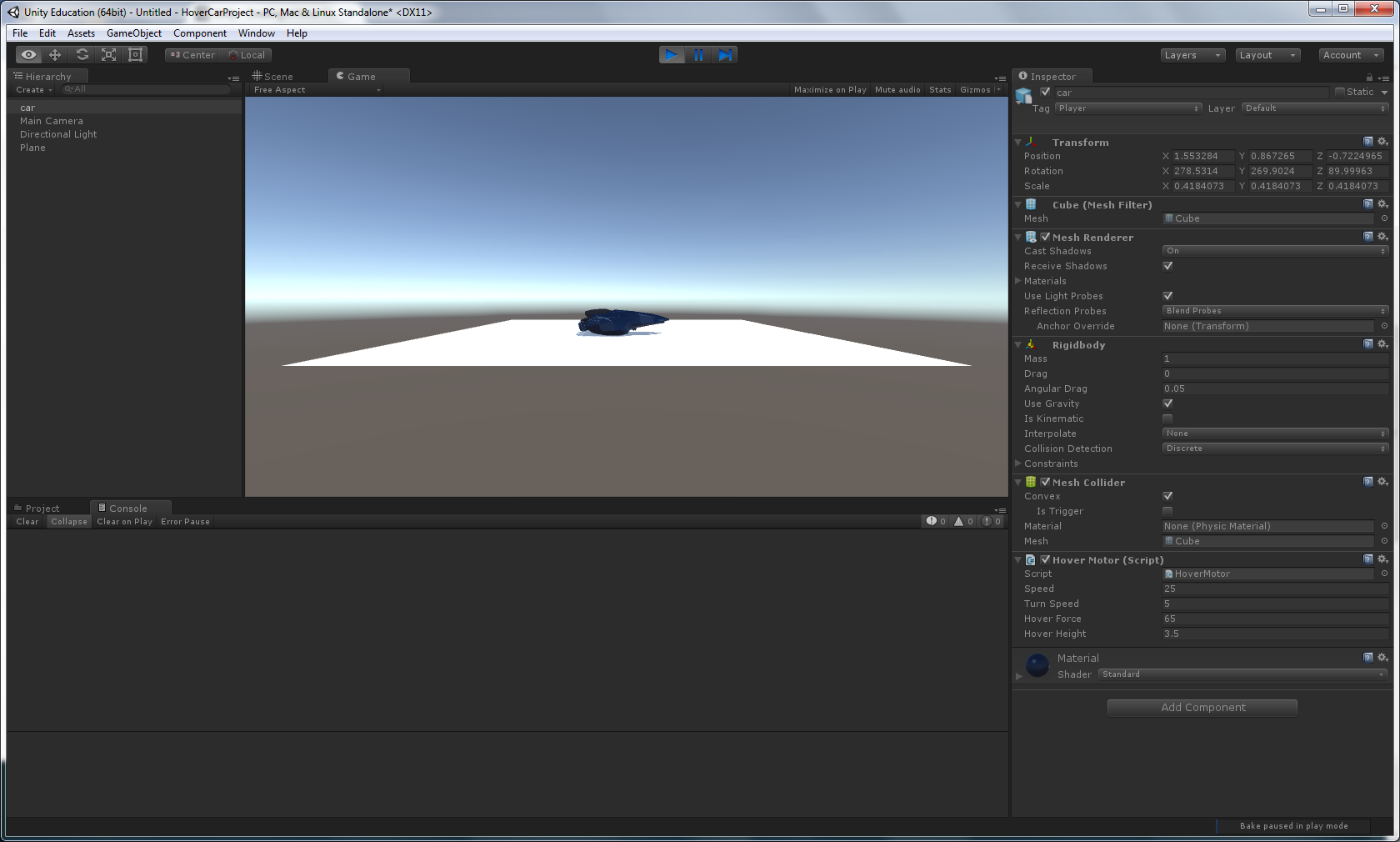Click the Inspector lock icon
The width and height of the screenshot is (1400, 842).
(x=1369, y=78)
